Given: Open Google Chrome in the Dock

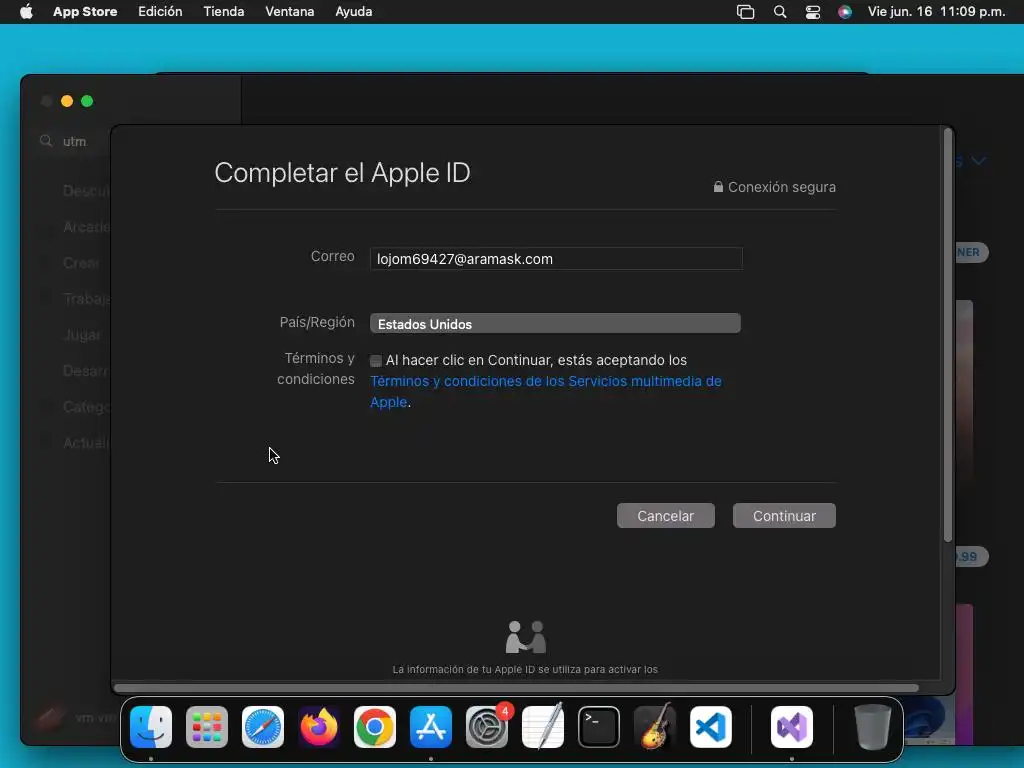Looking at the screenshot, I should tap(375, 727).
